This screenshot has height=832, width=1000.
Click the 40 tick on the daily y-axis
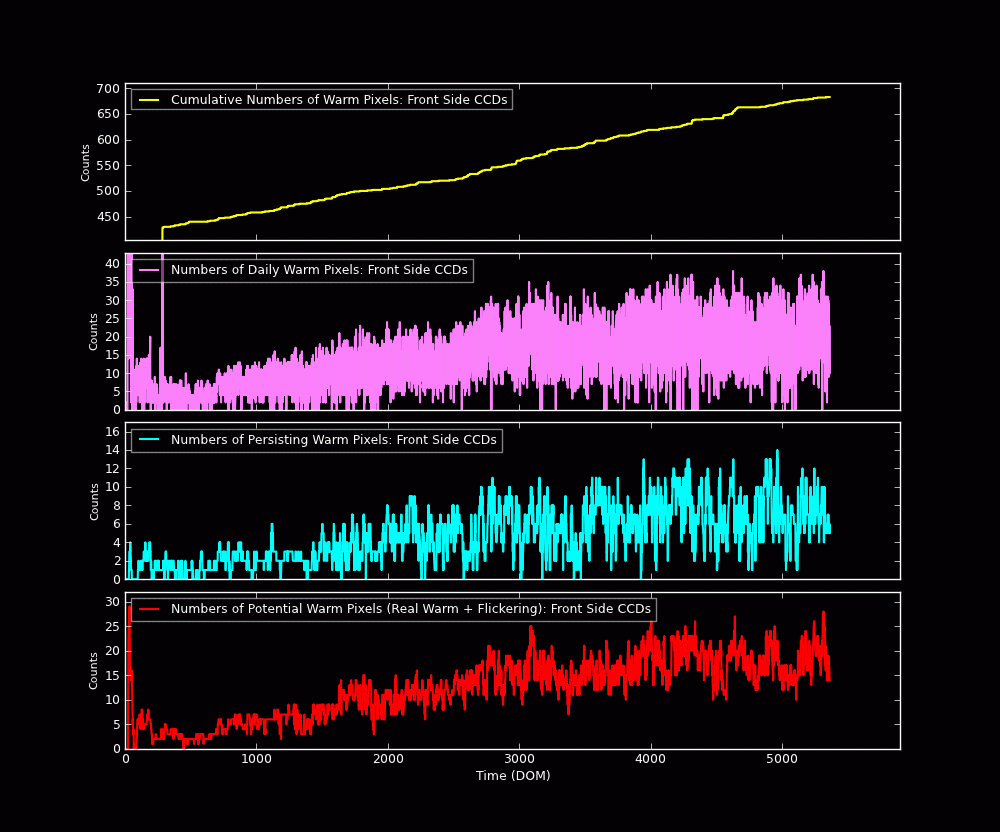[x=113, y=264]
